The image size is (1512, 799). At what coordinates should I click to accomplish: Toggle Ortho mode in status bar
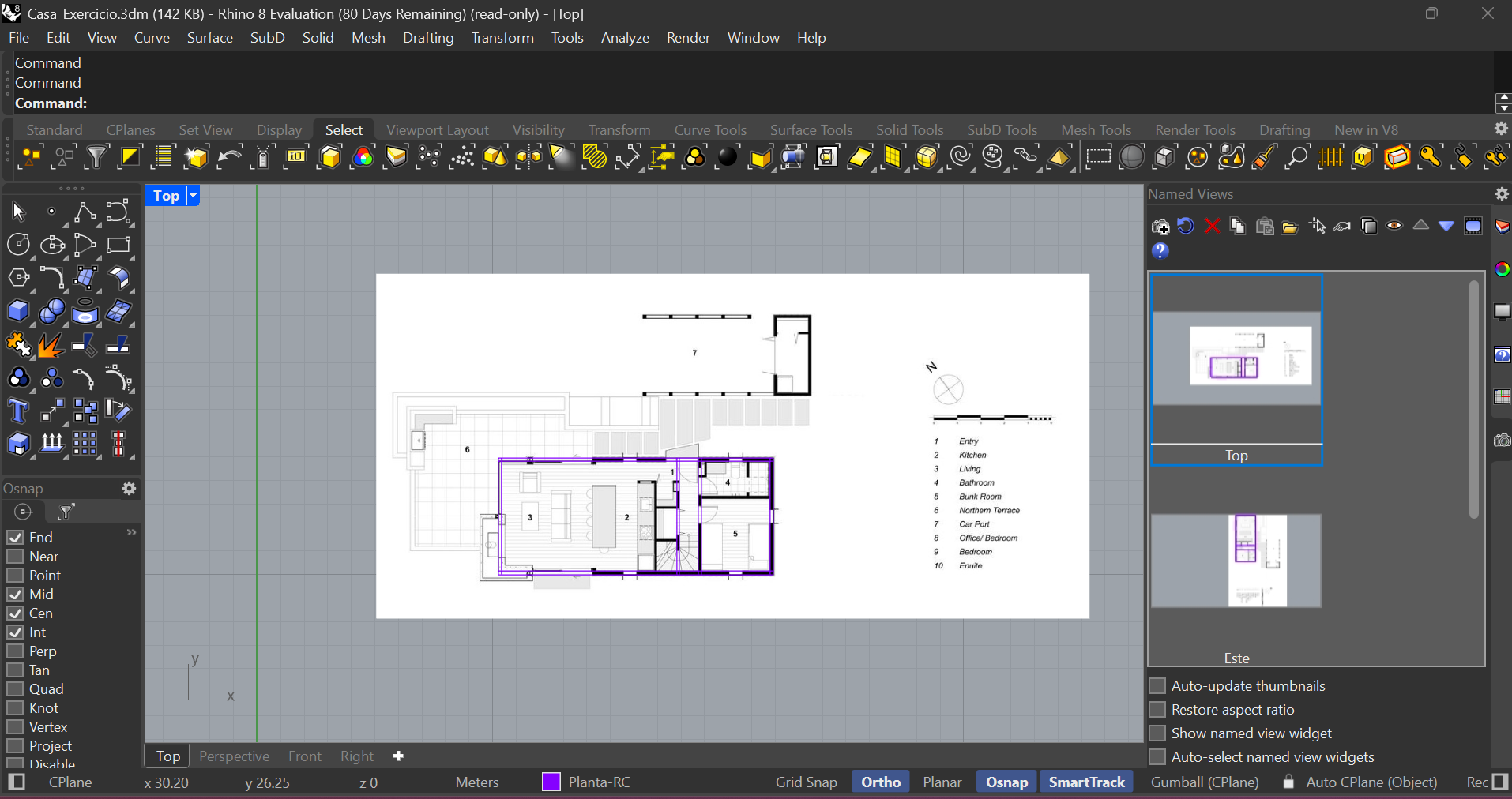coord(880,782)
